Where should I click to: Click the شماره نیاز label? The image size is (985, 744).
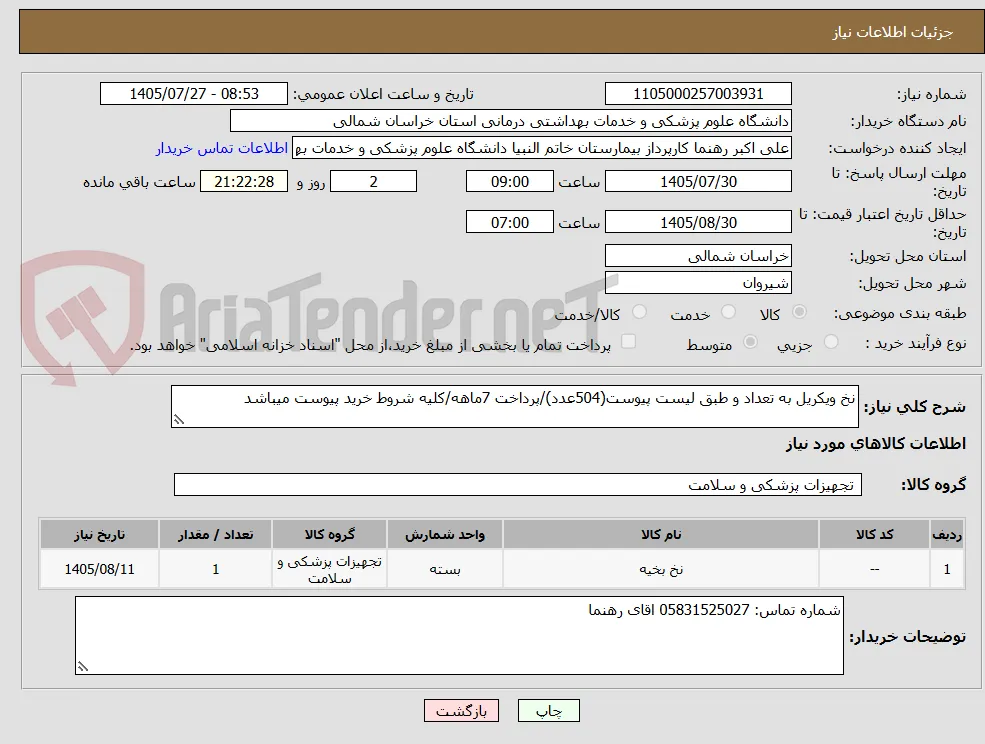click(x=931, y=94)
